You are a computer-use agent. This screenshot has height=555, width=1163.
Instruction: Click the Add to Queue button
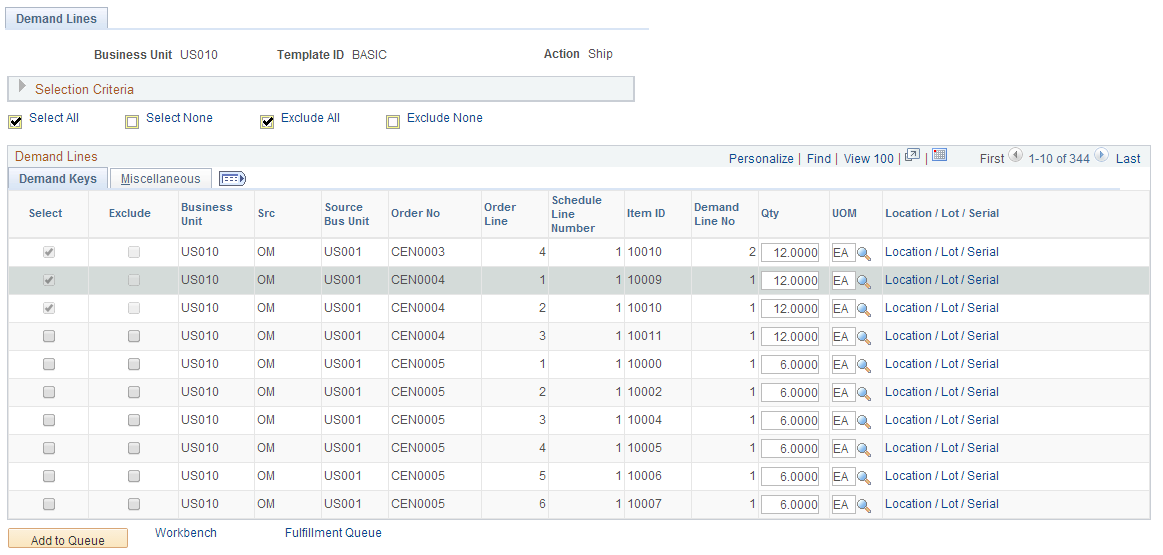[67, 540]
